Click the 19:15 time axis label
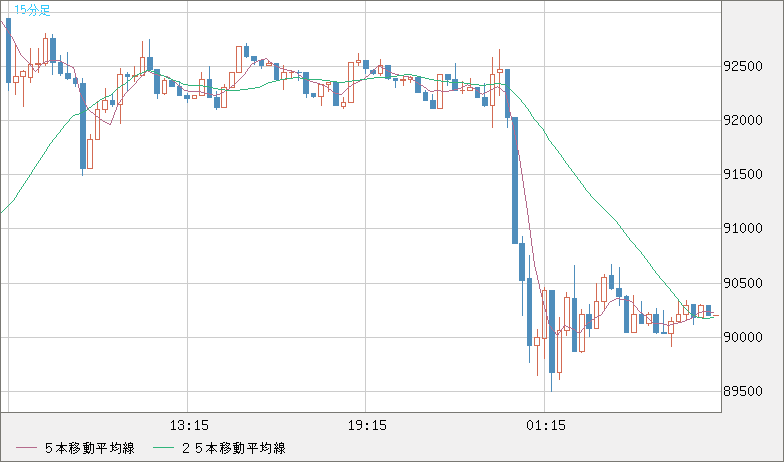Screen dimensions: 784x462 click(367, 425)
